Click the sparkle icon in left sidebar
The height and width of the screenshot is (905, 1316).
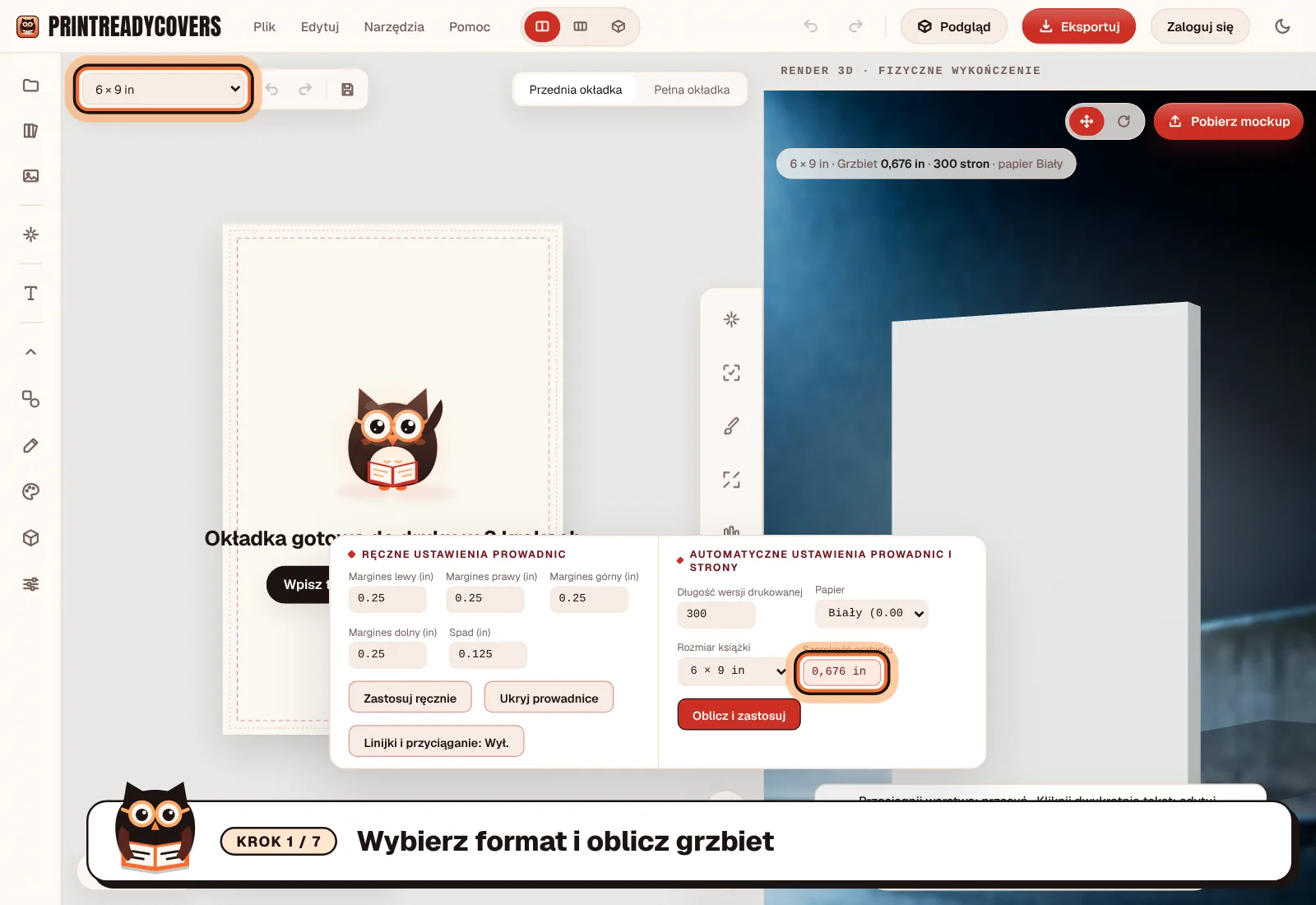(x=30, y=234)
